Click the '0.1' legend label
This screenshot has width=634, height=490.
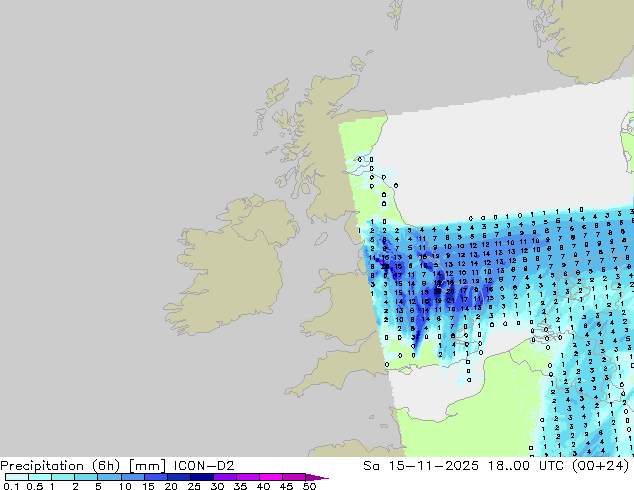(9, 486)
